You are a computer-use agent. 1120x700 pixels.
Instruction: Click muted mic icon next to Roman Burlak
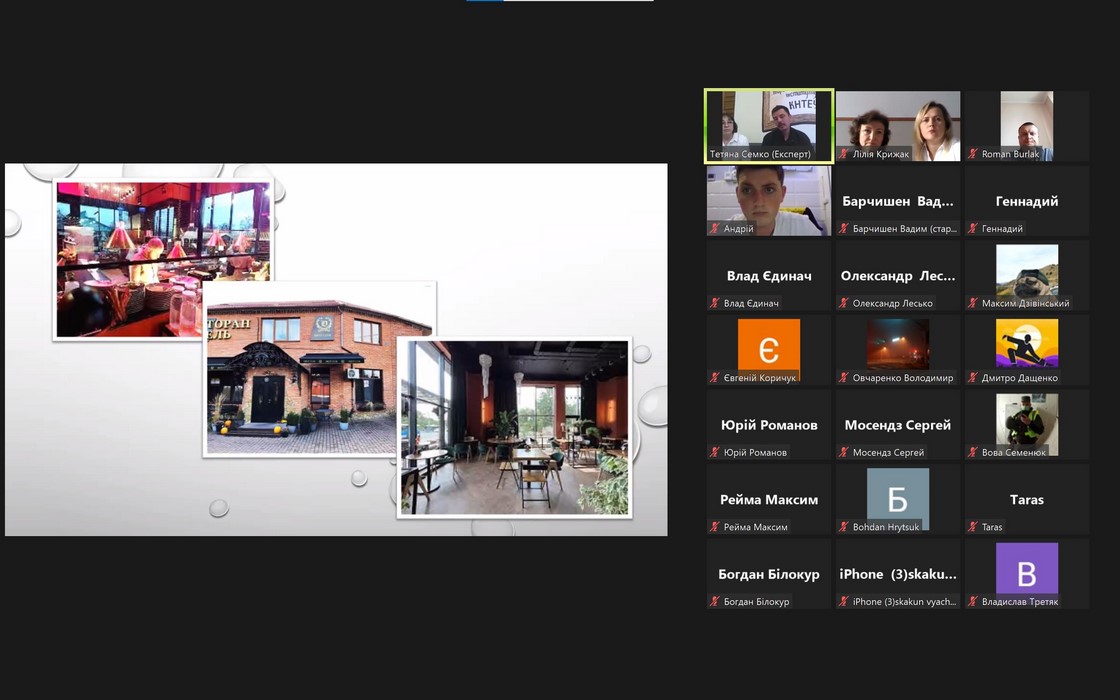pos(973,155)
